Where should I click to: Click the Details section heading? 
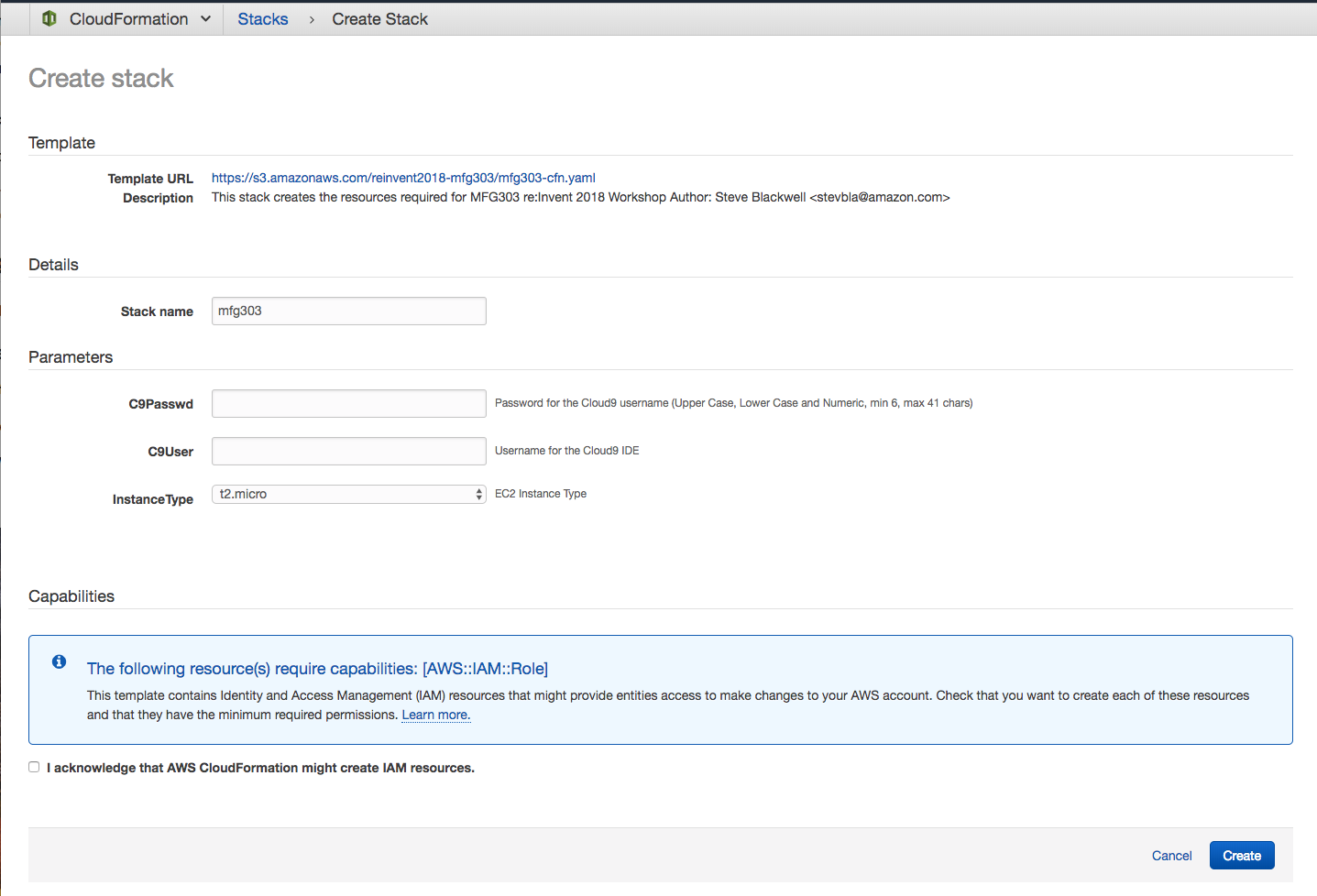(x=53, y=265)
